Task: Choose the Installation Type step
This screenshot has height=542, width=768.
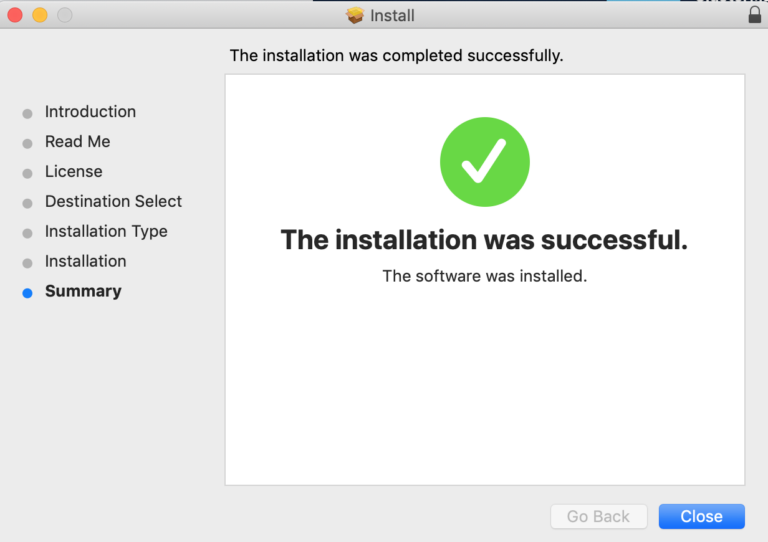Action: (106, 232)
